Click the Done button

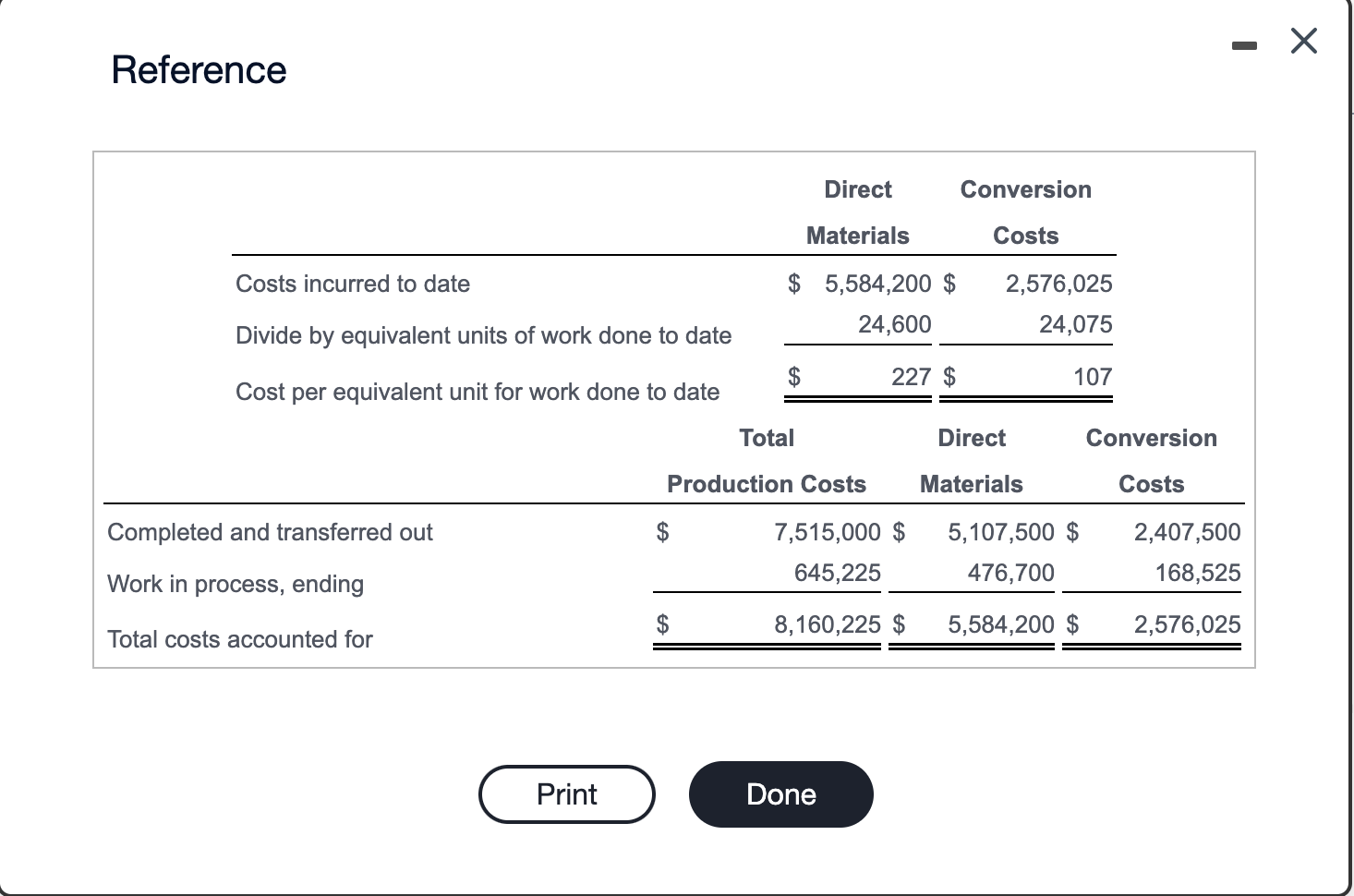click(x=780, y=793)
